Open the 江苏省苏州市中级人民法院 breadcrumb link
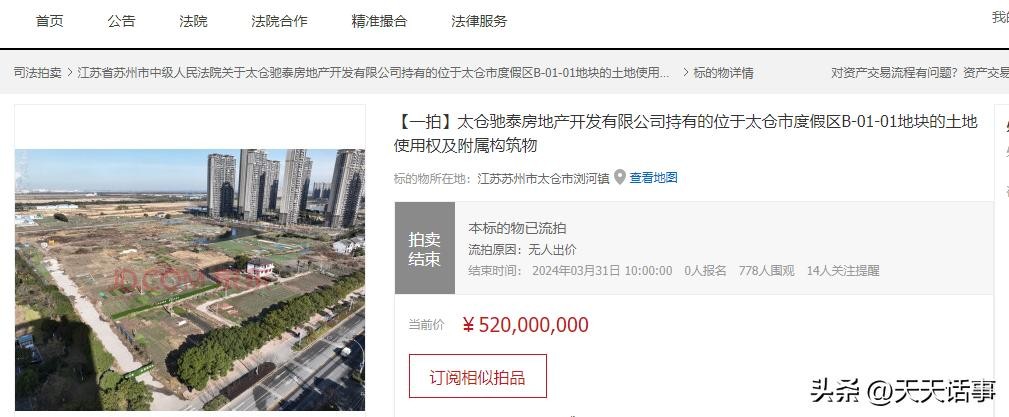The image size is (1009, 417). pos(374,73)
